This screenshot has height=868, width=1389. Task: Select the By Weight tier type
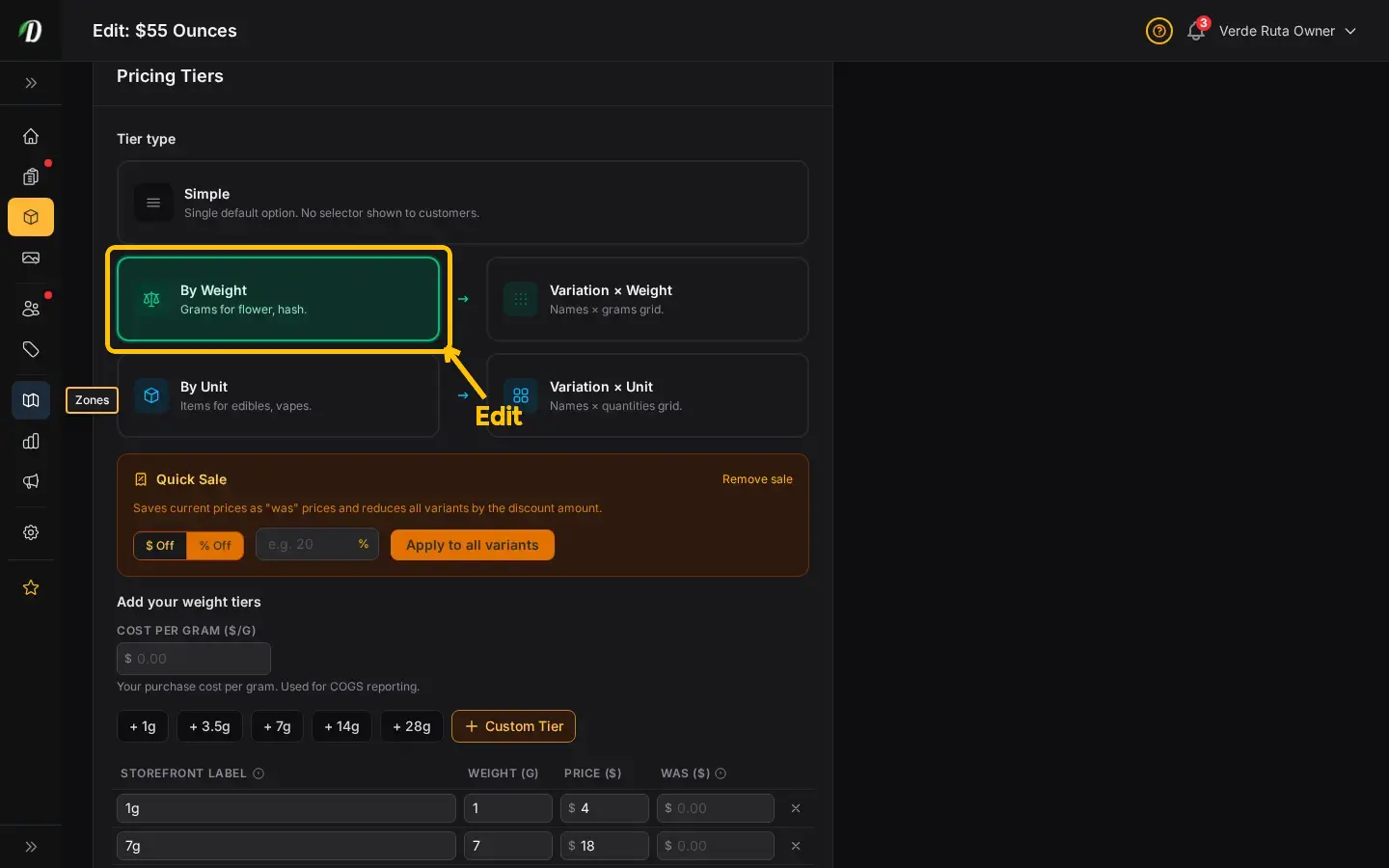(278, 299)
